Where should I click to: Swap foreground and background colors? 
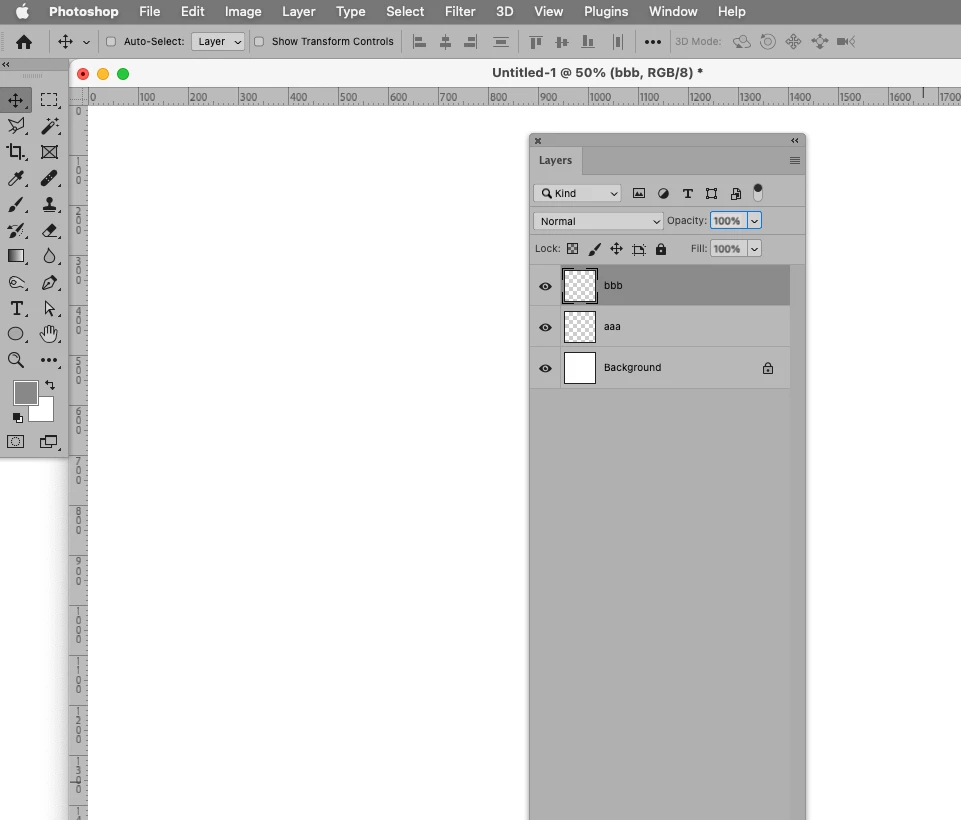[x=50, y=385]
